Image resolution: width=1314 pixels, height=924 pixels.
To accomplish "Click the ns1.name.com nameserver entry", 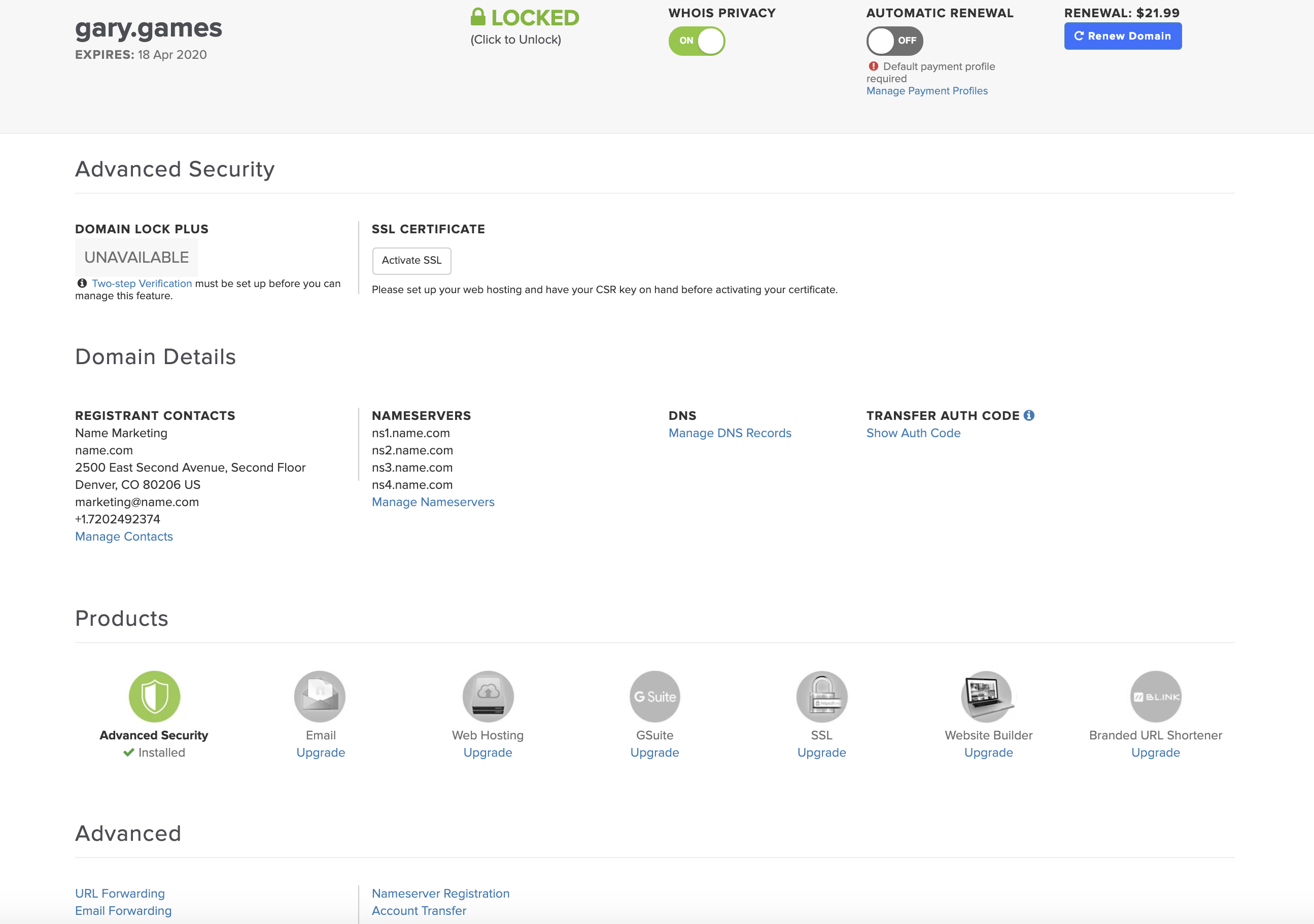I will tap(411, 433).
